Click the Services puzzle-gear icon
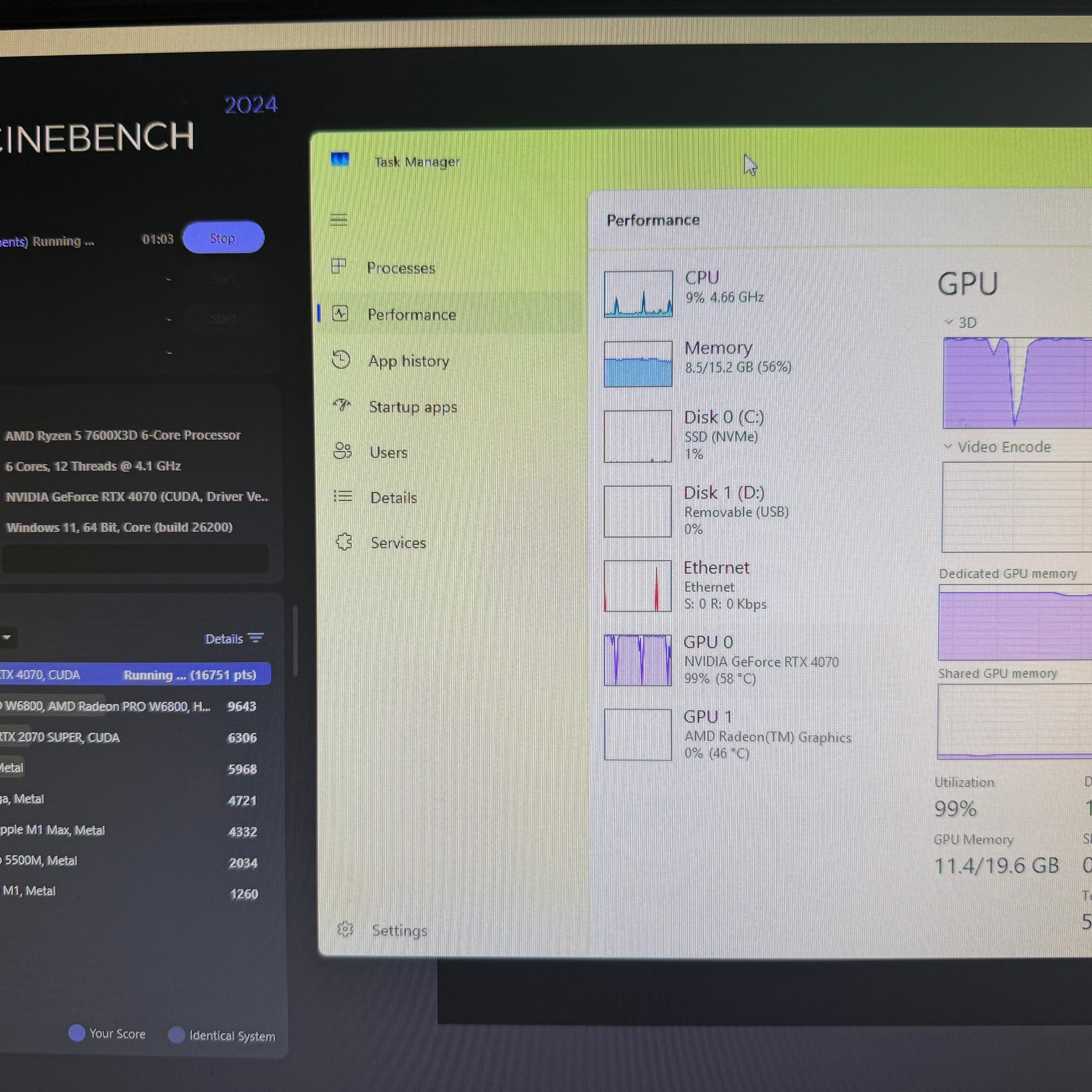The height and width of the screenshot is (1092, 1092). (x=344, y=542)
